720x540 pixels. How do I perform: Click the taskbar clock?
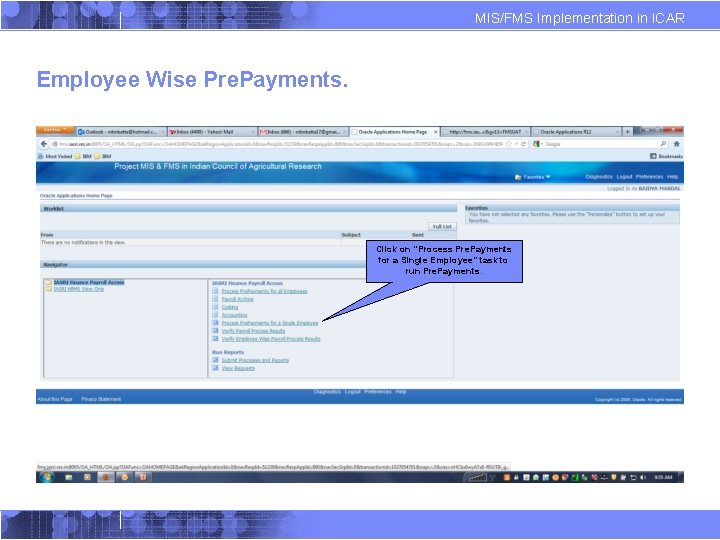pyautogui.click(x=663, y=478)
